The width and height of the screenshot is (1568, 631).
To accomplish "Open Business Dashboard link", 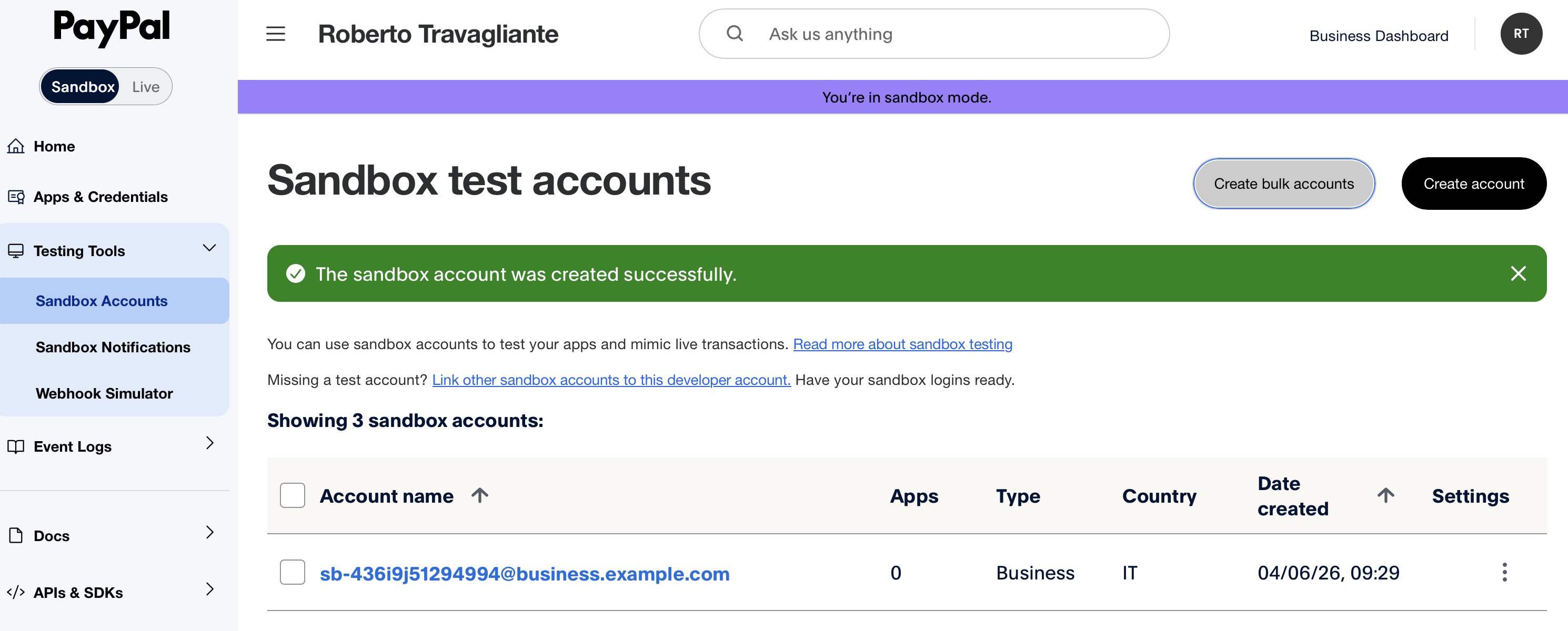I will pos(1379,36).
